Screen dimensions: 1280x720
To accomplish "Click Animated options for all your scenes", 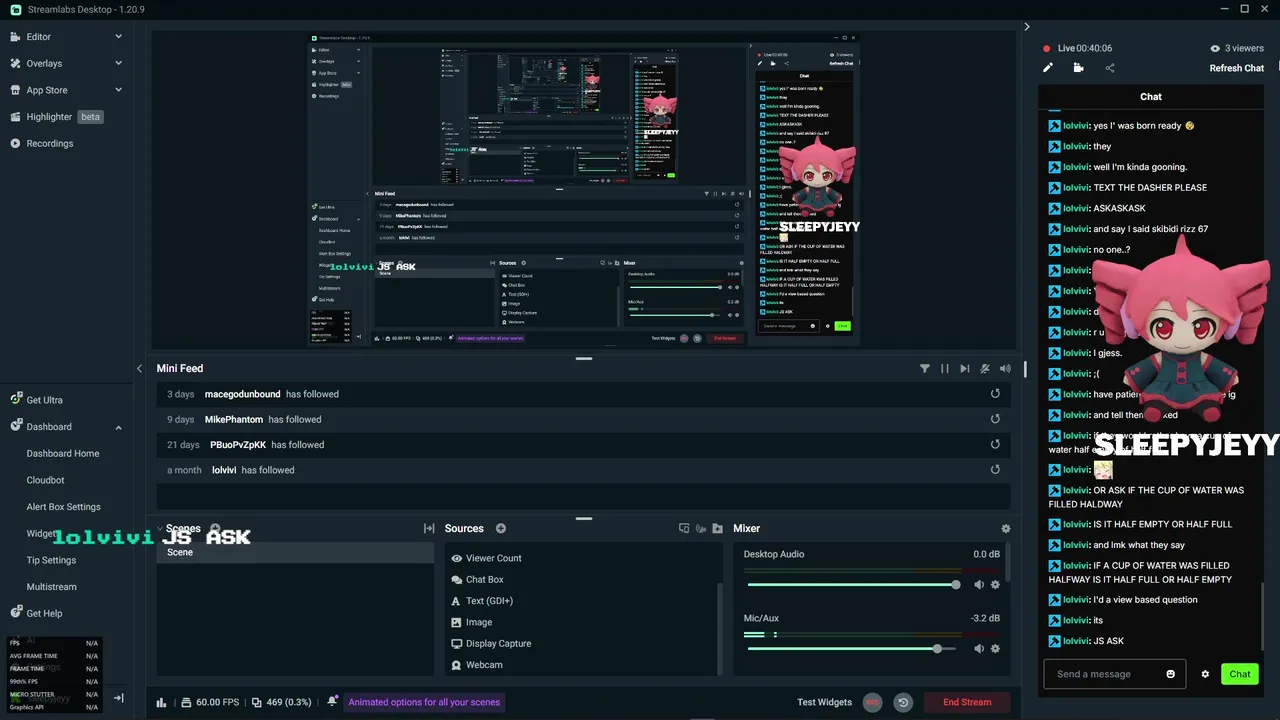I will coord(424,702).
